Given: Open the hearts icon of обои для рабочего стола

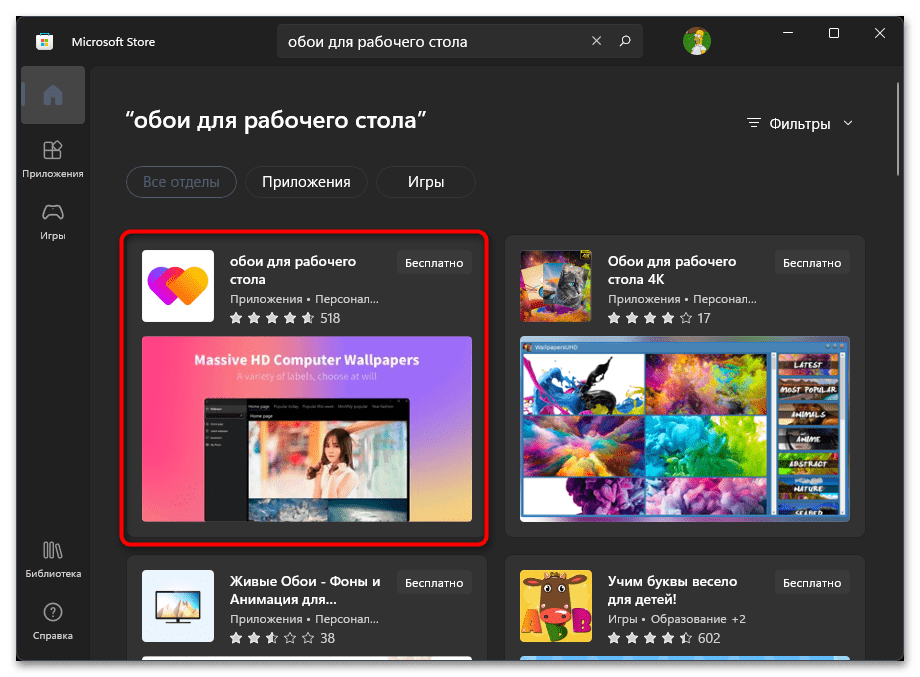Looking at the screenshot, I should 178,286.
